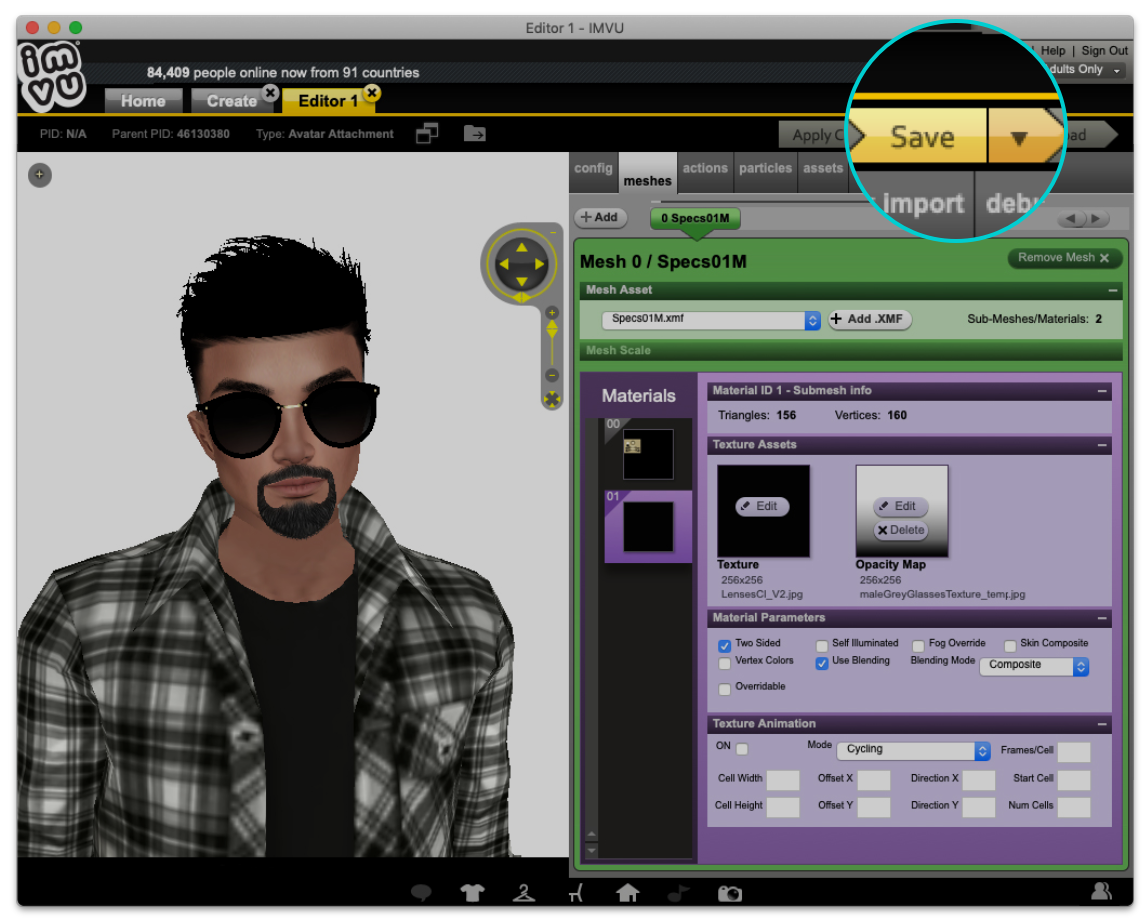Click the Save button
The image size is (1147, 923).
(x=922, y=137)
